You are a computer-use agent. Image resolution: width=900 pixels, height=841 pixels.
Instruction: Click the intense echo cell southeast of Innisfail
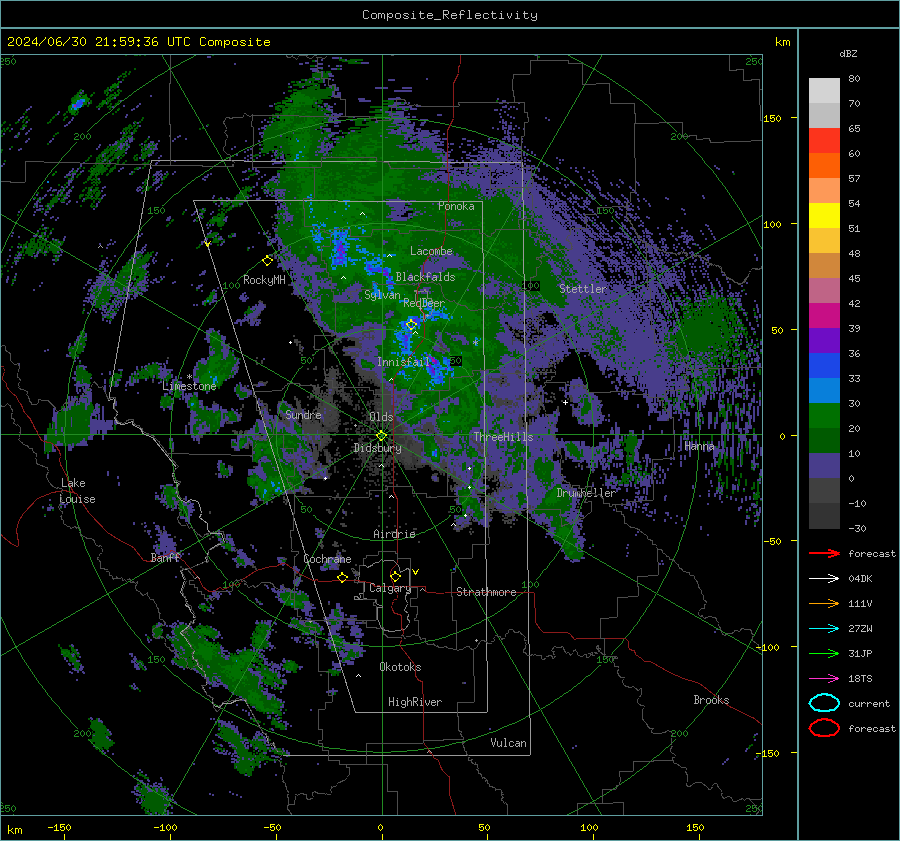click(437, 370)
